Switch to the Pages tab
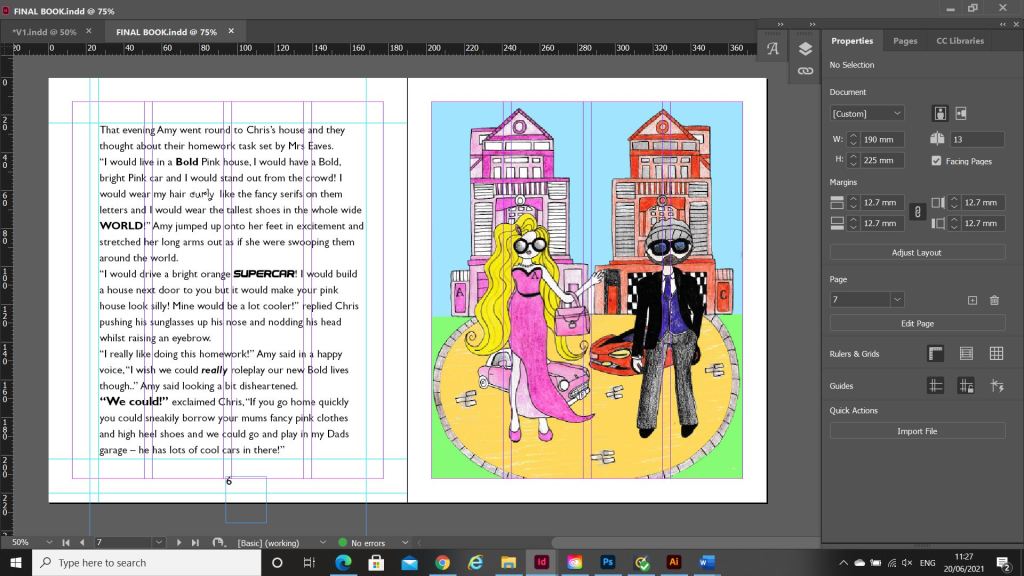1024x576 pixels. click(x=905, y=41)
